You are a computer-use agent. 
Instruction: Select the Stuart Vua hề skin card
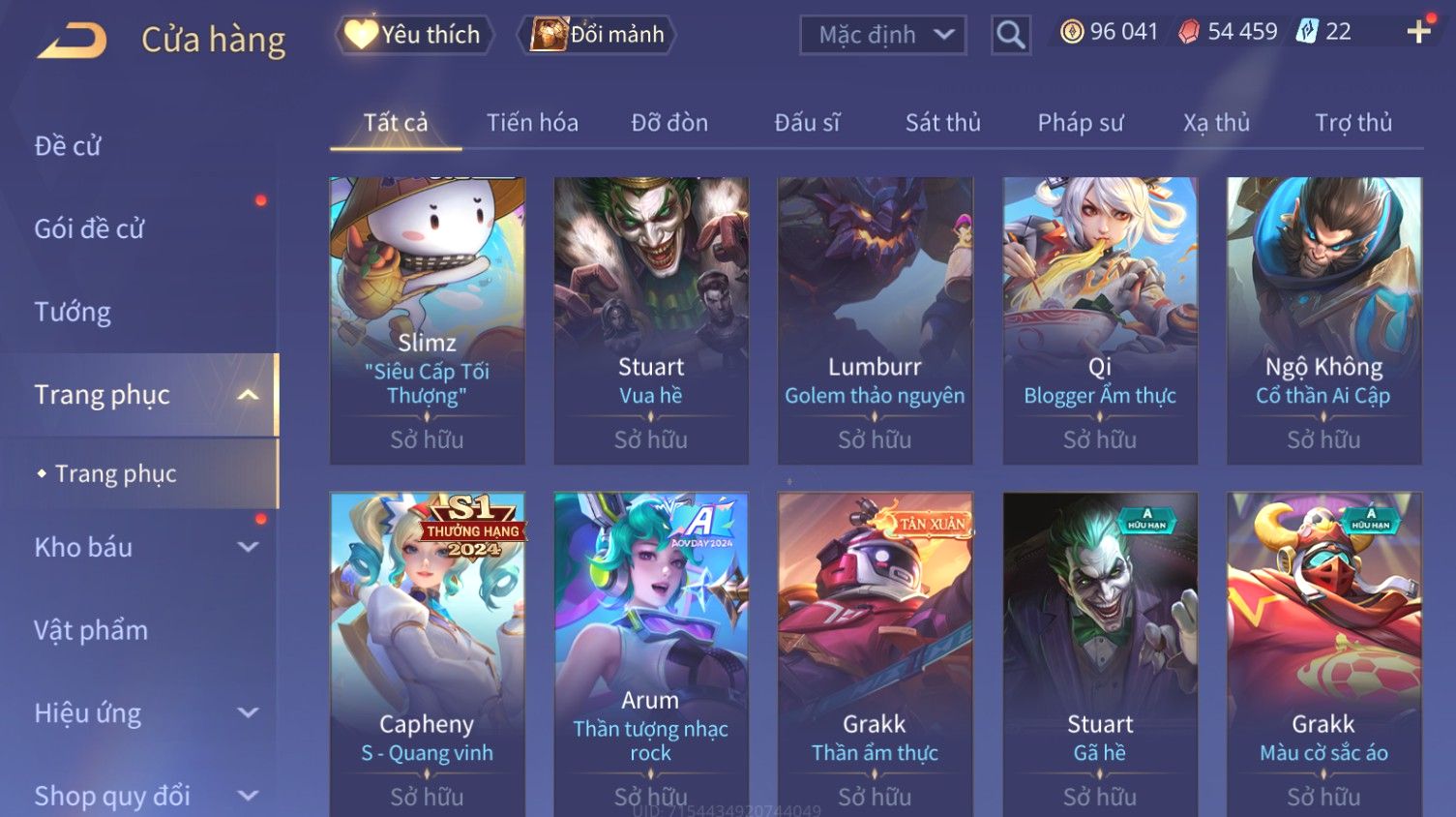click(x=651, y=320)
